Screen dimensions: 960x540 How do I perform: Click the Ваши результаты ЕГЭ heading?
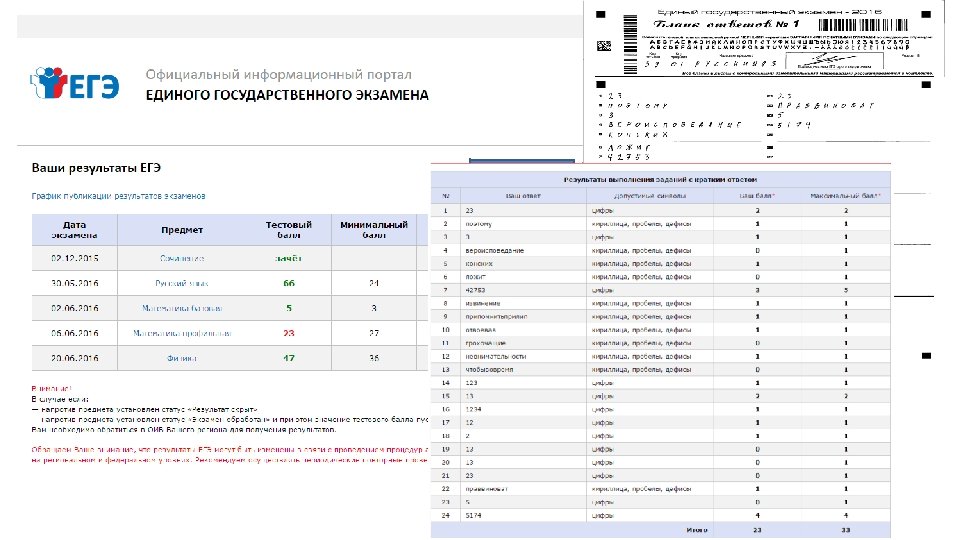[x=96, y=168]
